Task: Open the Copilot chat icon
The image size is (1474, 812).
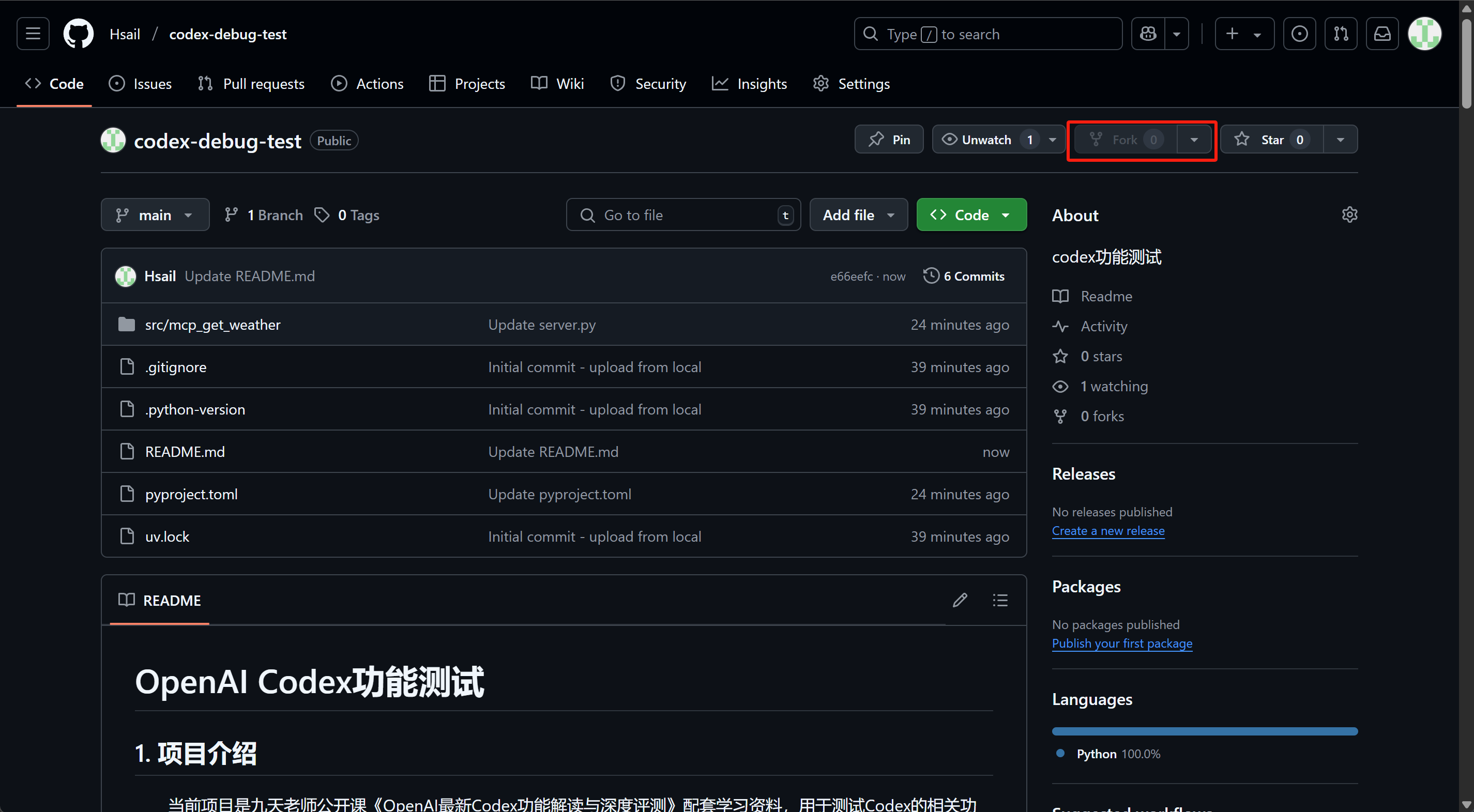Action: [x=1148, y=34]
